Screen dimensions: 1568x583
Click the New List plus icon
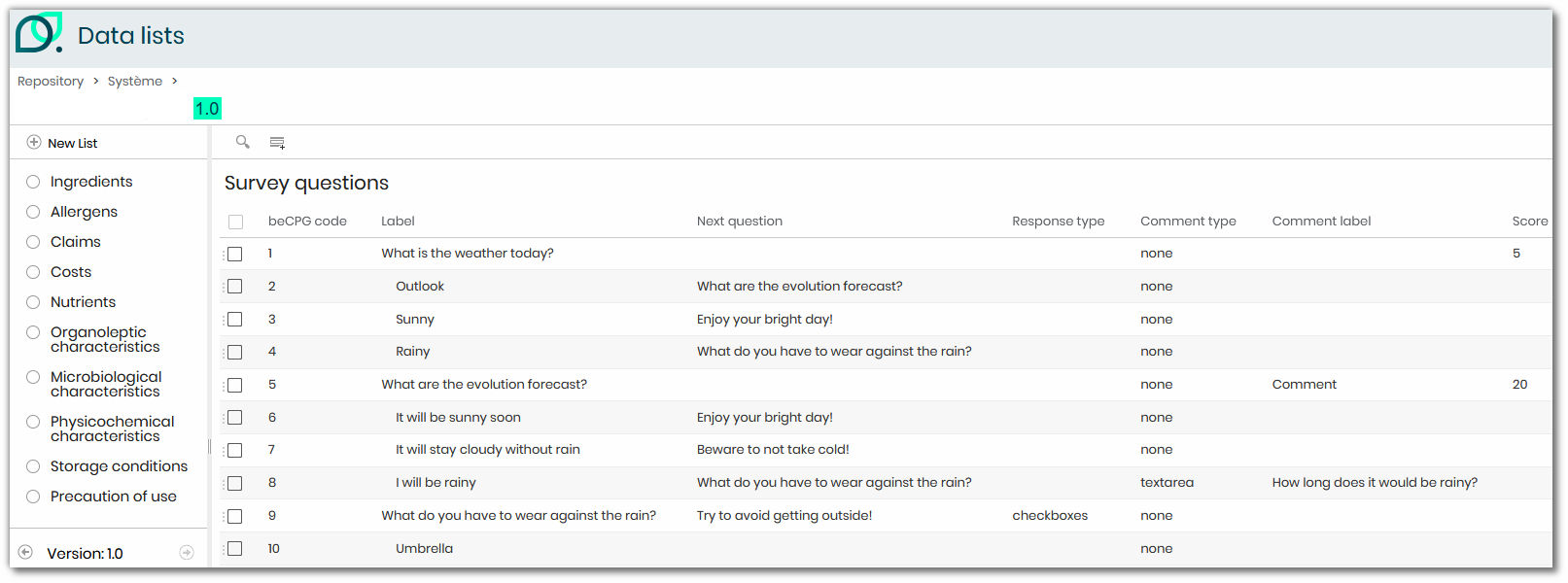point(34,142)
